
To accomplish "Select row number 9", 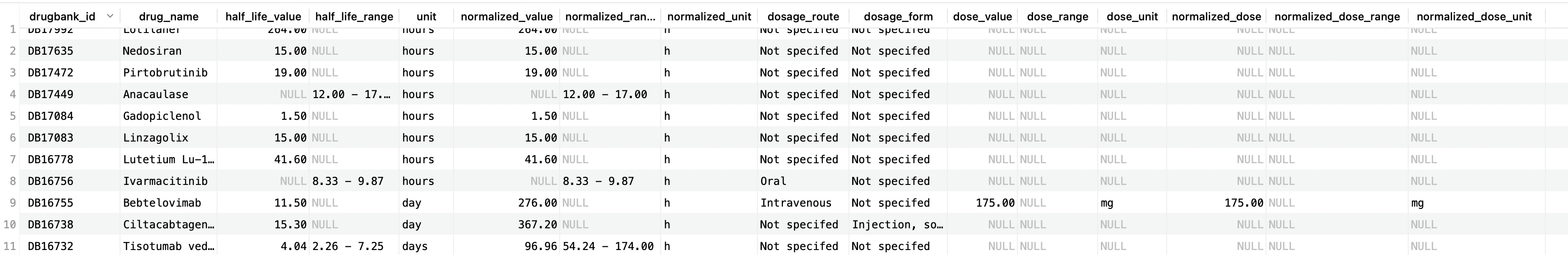I will pos(12,203).
